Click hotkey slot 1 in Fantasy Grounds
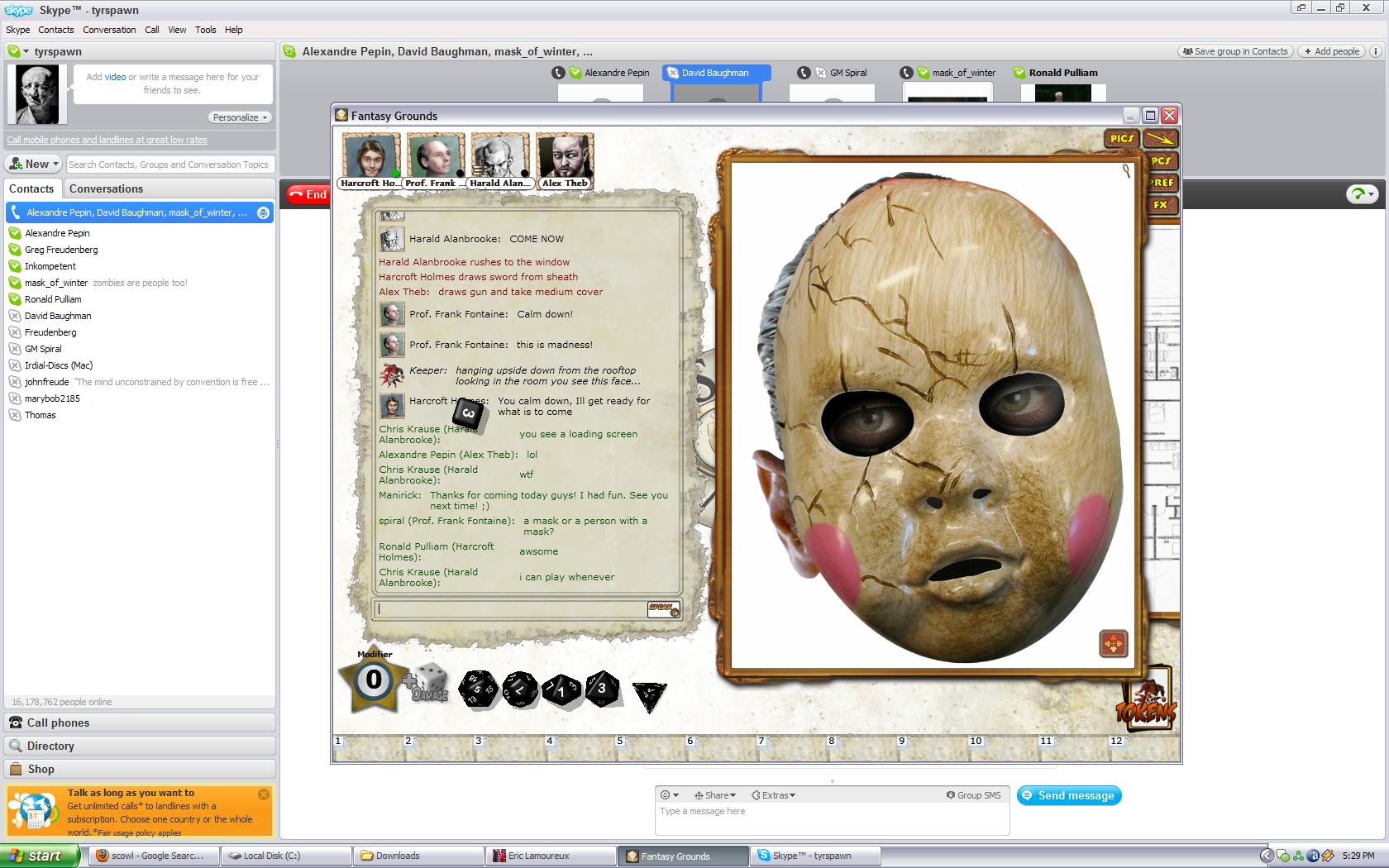Viewport: 1389px width, 868px height. 368,748
